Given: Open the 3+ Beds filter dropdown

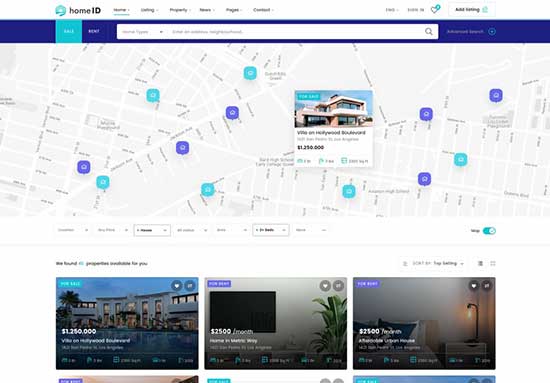Looking at the screenshot, I should coord(271,230).
